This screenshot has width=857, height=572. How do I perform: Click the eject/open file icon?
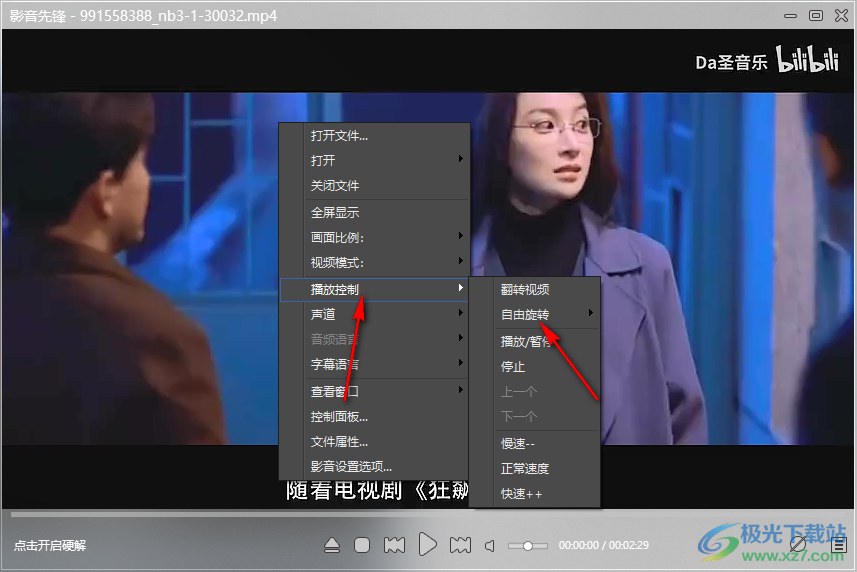[x=333, y=545]
